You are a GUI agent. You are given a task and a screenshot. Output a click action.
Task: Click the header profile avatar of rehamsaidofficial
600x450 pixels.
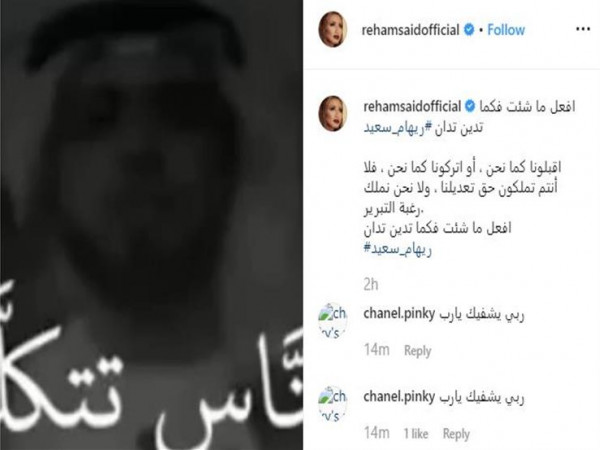333,29
